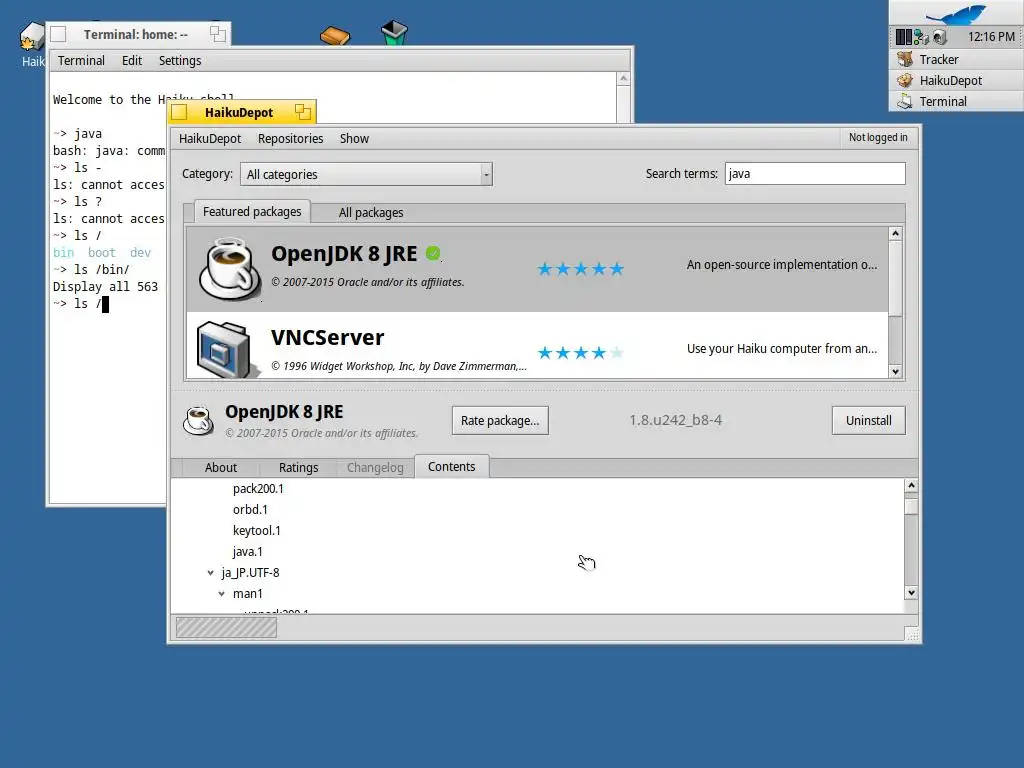
Task: Click the green installed checkmark beside OpenJDK 8 JRE
Action: click(x=433, y=253)
